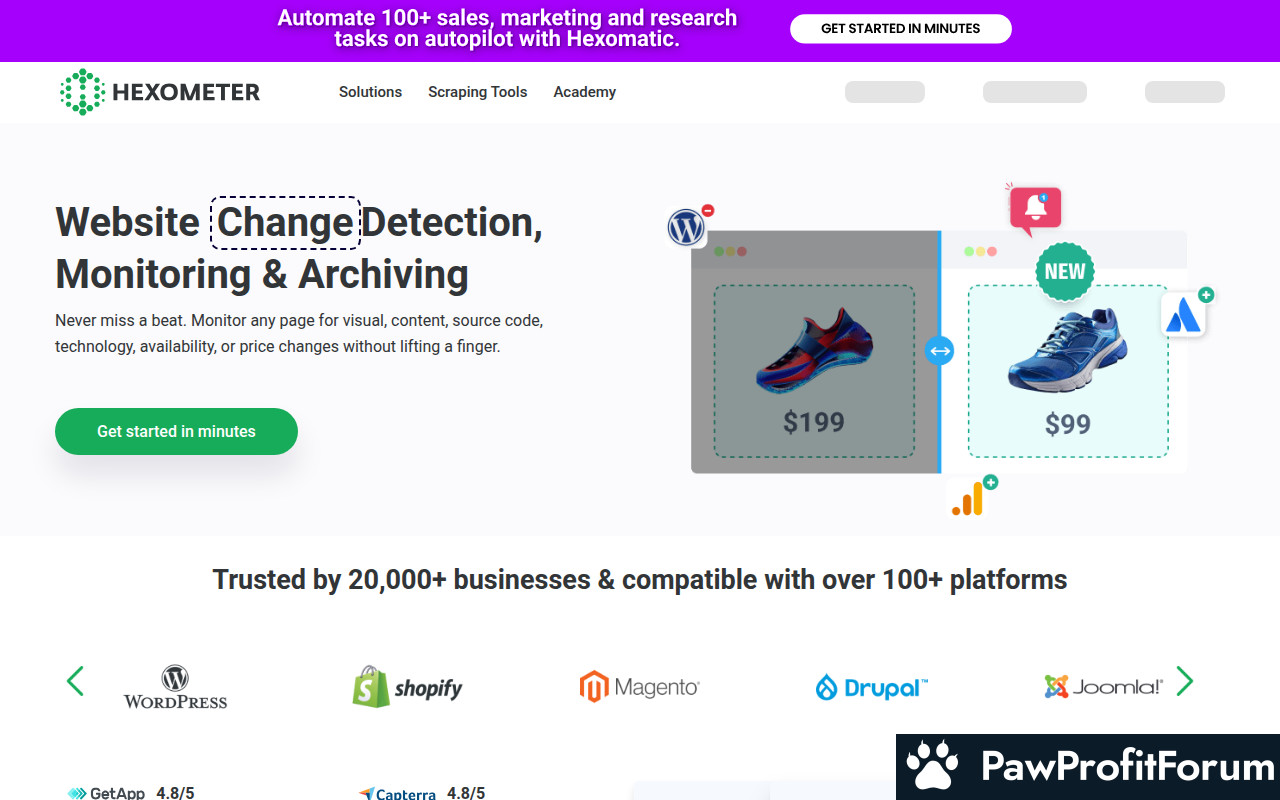Open the Scraping Tools menu
Image resolution: width=1280 pixels, height=800 pixels.
(x=477, y=92)
